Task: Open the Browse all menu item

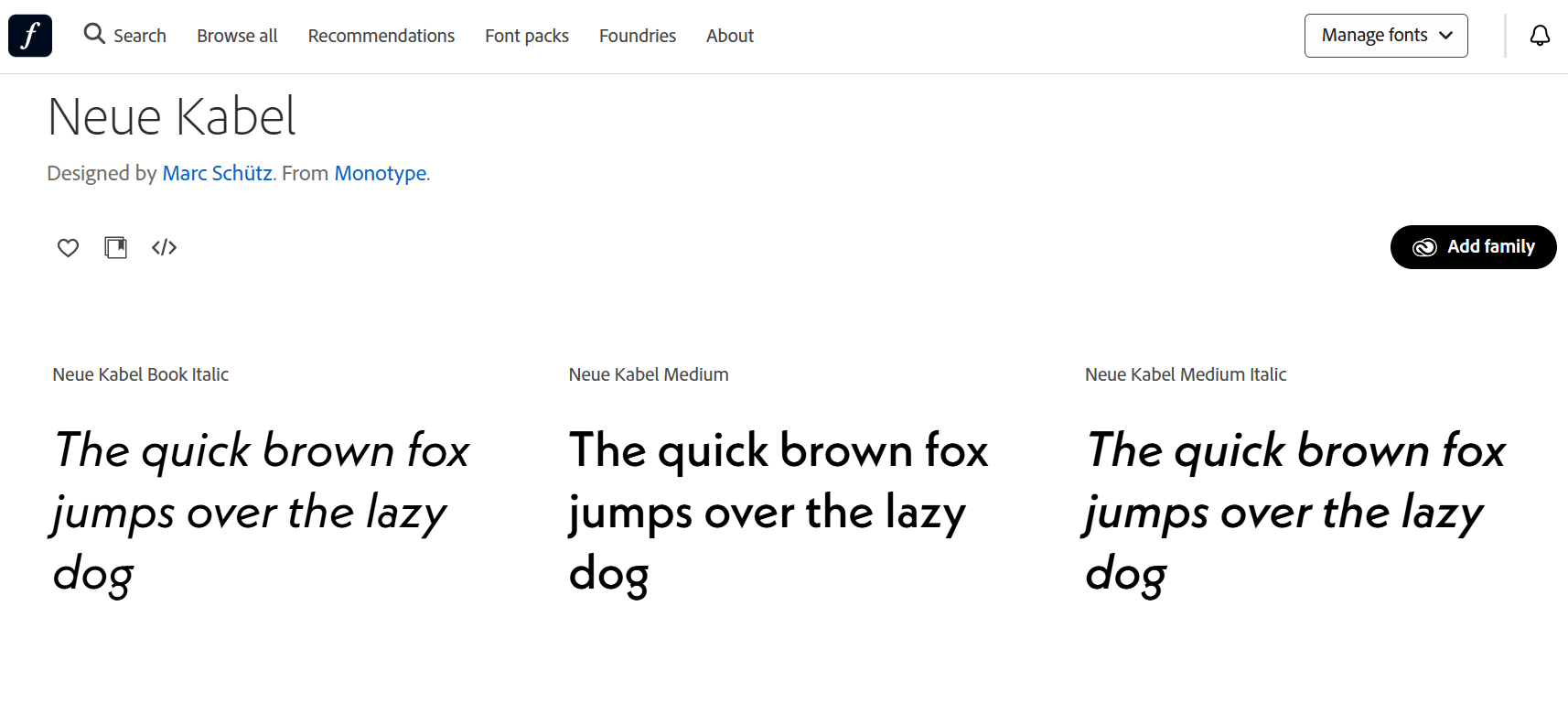Action: coord(237,36)
